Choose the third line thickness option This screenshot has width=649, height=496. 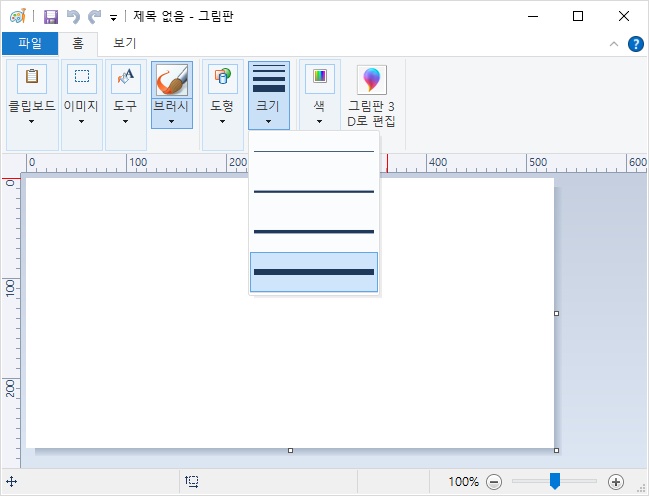tap(314, 231)
